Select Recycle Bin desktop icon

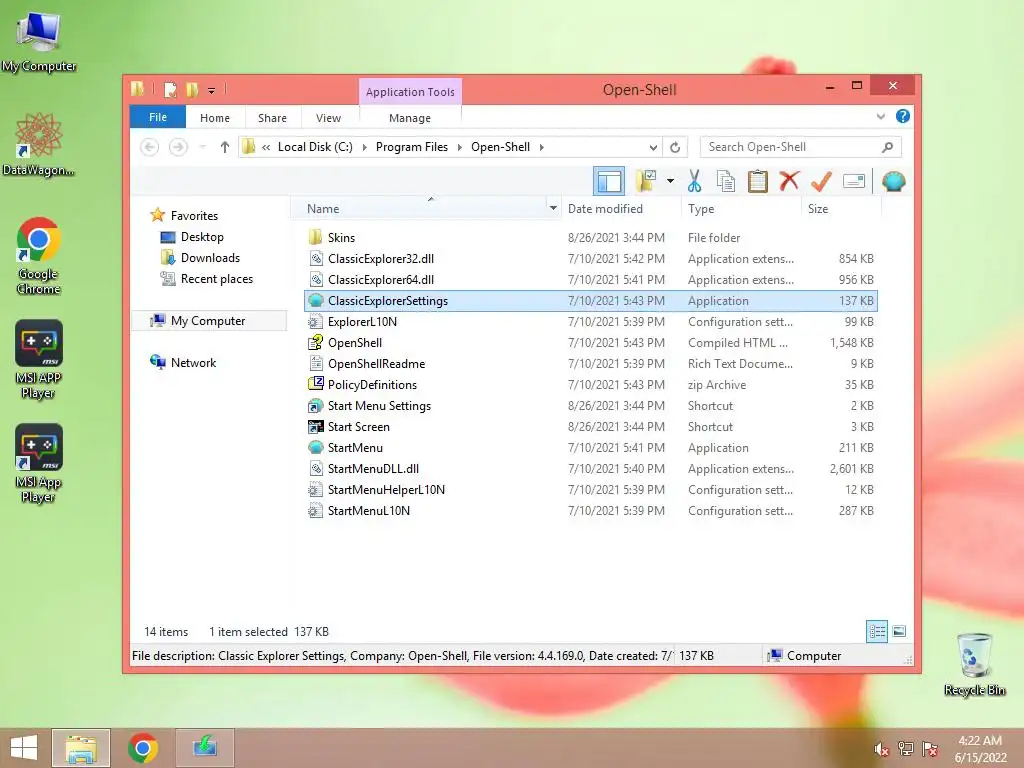[x=974, y=664]
